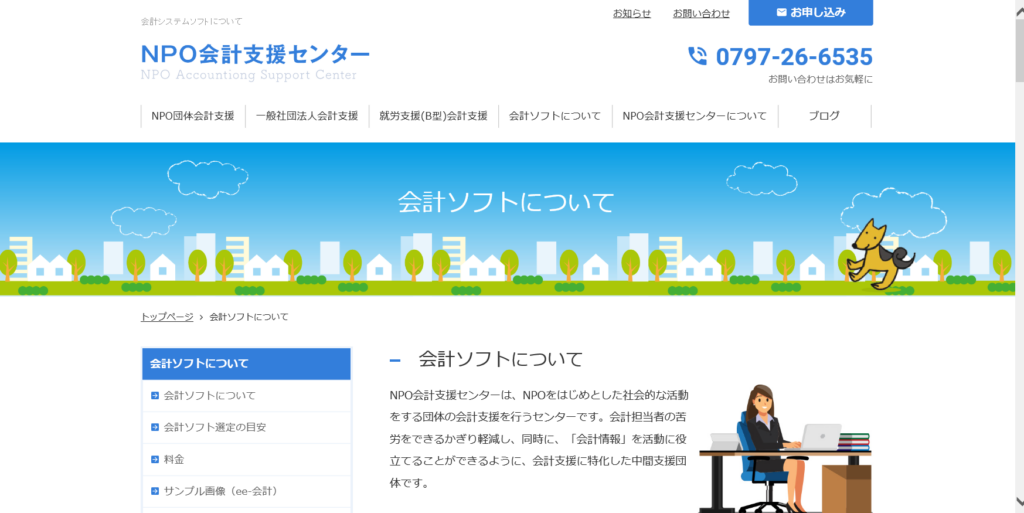The image size is (1024, 513).
Task: Select 会計ソフトについて in top navigation
Action: [555, 116]
